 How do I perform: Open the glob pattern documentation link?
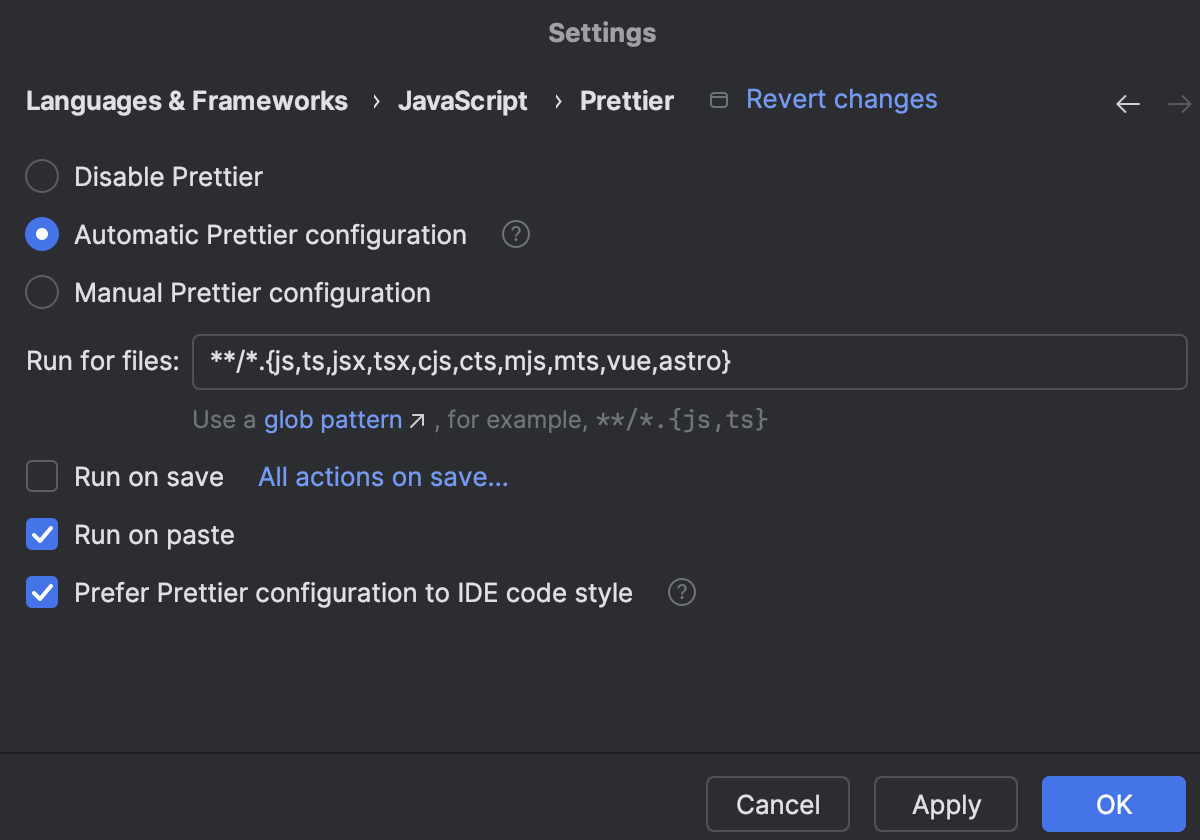pyautogui.click(x=333, y=420)
